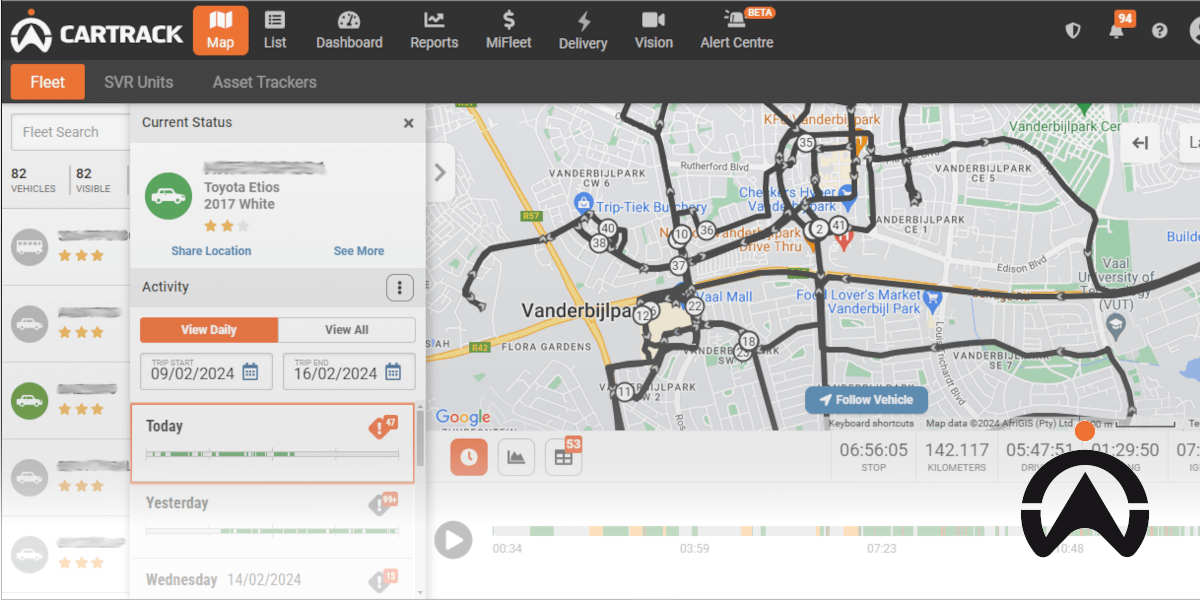Image resolution: width=1200 pixels, height=600 pixels.
Task: Open the Dashboard menu item
Action: [x=349, y=30]
